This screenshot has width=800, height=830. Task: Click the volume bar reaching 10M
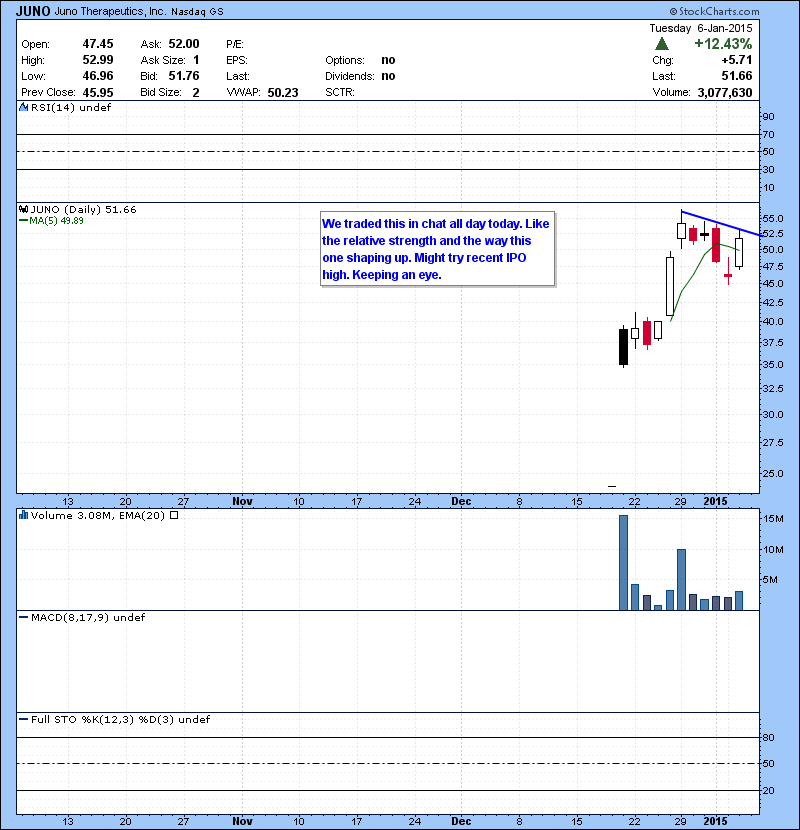point(681,580)
